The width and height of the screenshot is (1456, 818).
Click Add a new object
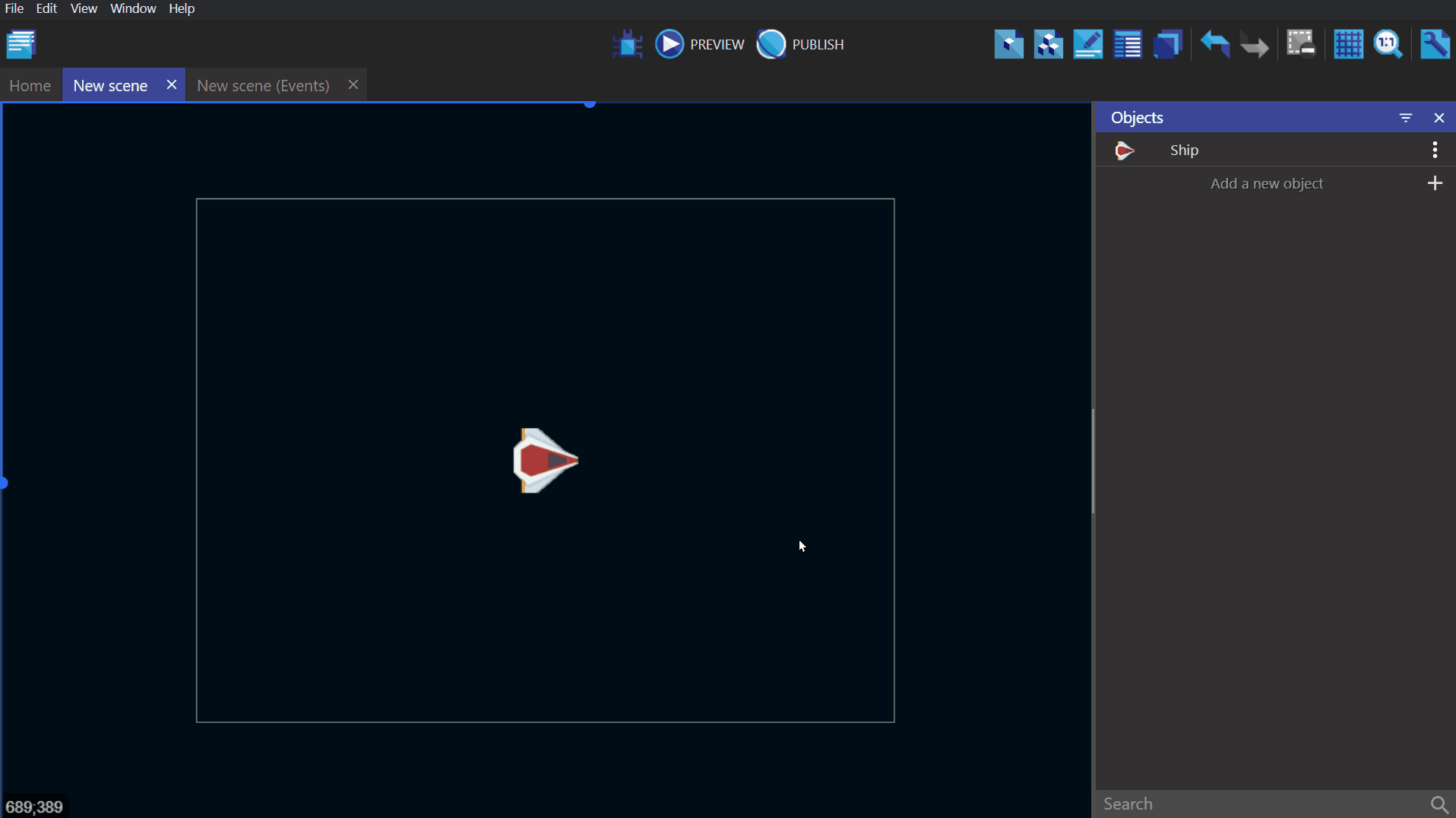click(1267, 183)
